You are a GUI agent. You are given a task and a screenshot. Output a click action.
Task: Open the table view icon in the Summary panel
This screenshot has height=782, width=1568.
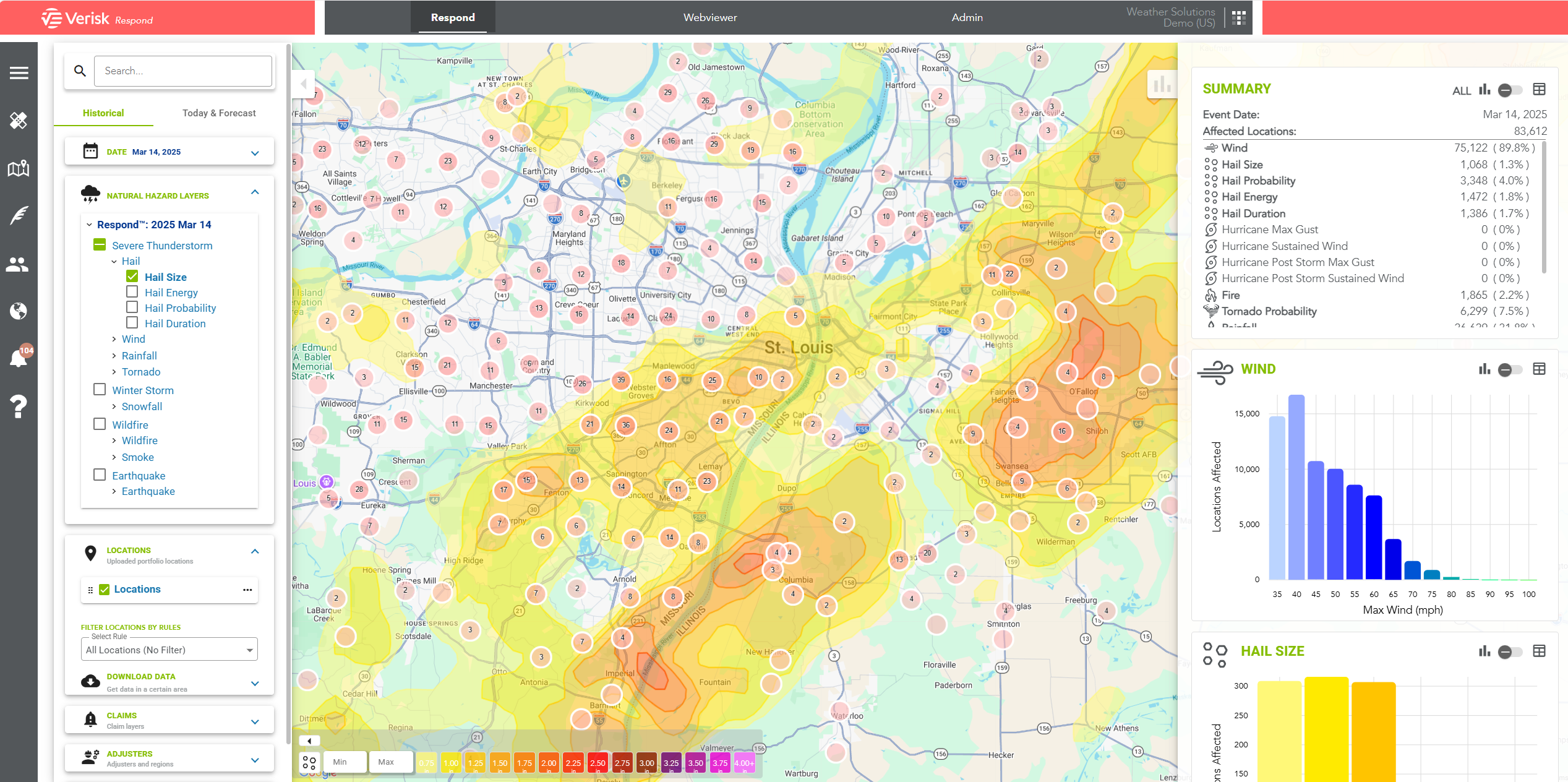pyautogui.click(x=1538, y=90)
